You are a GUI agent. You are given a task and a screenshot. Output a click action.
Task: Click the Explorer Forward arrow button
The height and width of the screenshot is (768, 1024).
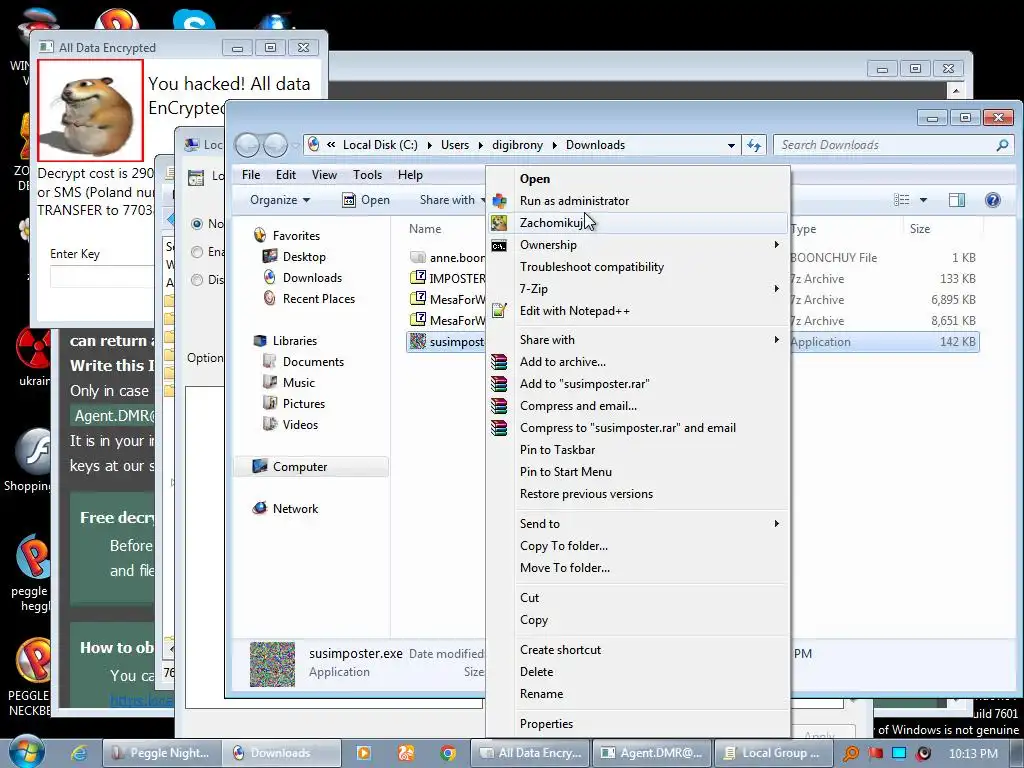click(276, 145)
